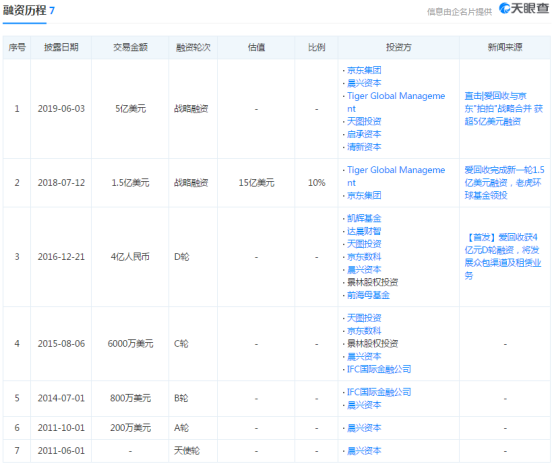
Task: Click 京东集团 in the 2018-07-12 row
Action: [364, 195]
